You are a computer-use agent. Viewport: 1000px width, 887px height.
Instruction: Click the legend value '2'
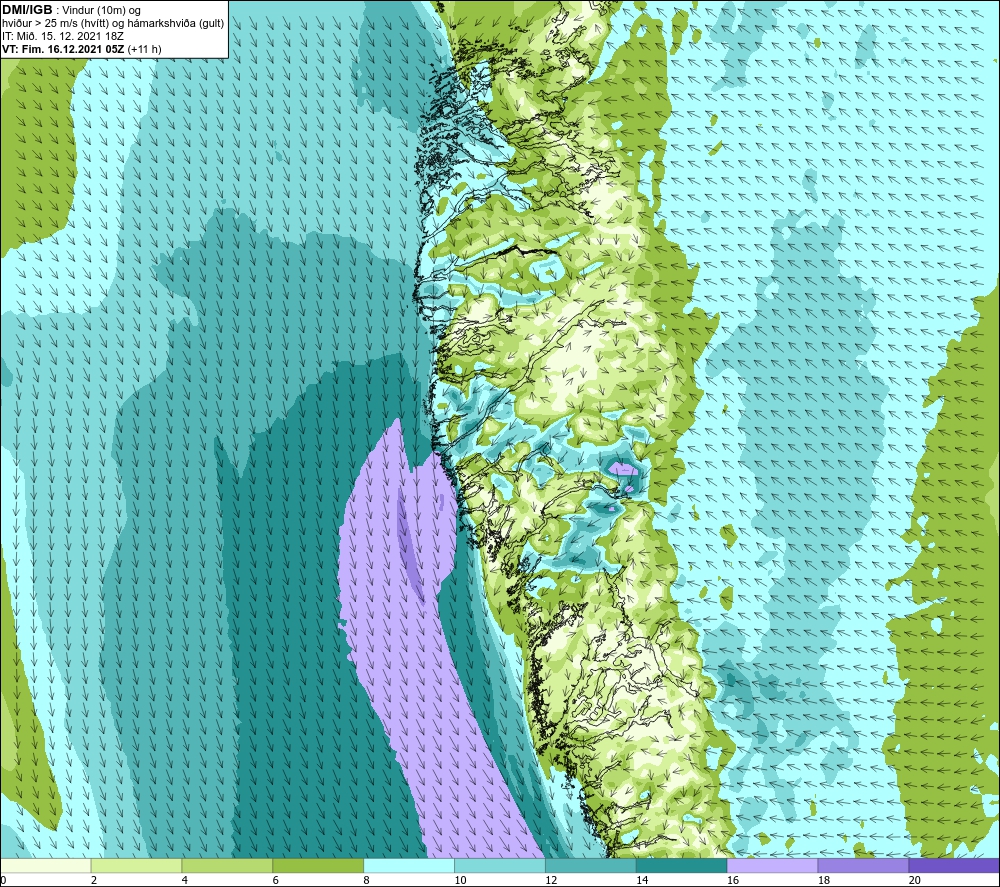pos(94,881)
